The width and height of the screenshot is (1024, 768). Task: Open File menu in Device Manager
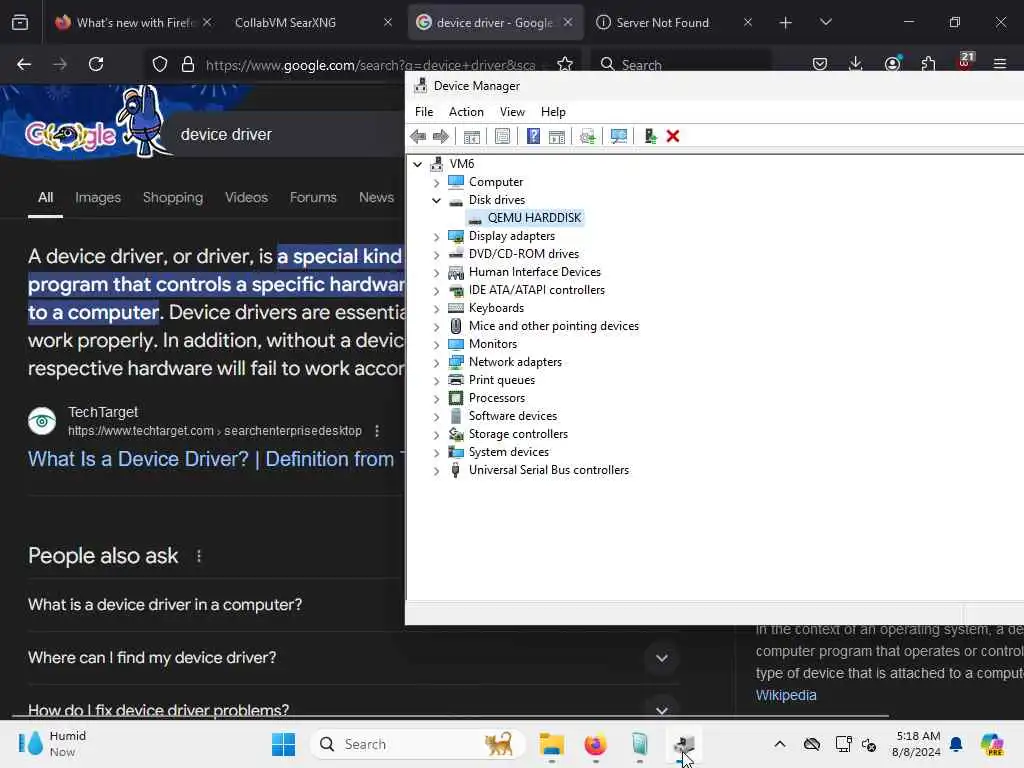pyautogui.click(x=424, y=112)
